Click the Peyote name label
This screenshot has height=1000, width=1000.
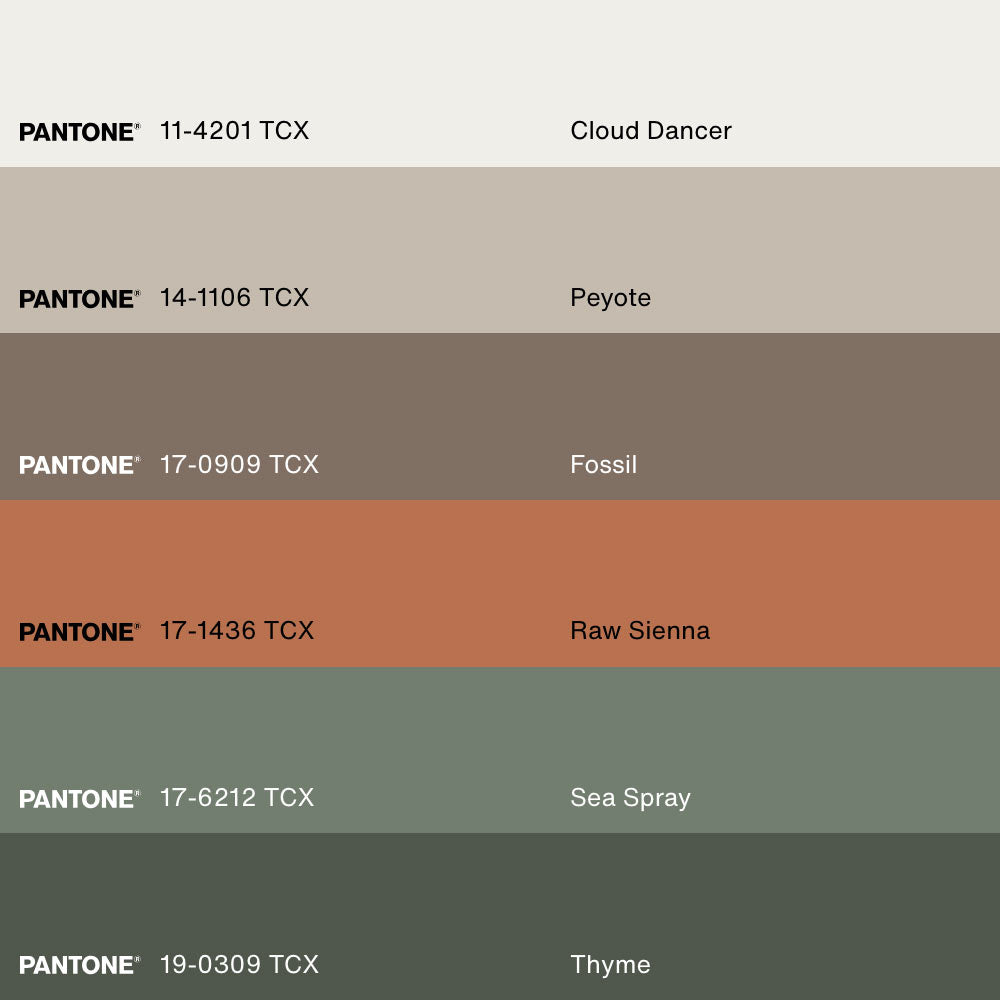point(610,298)
